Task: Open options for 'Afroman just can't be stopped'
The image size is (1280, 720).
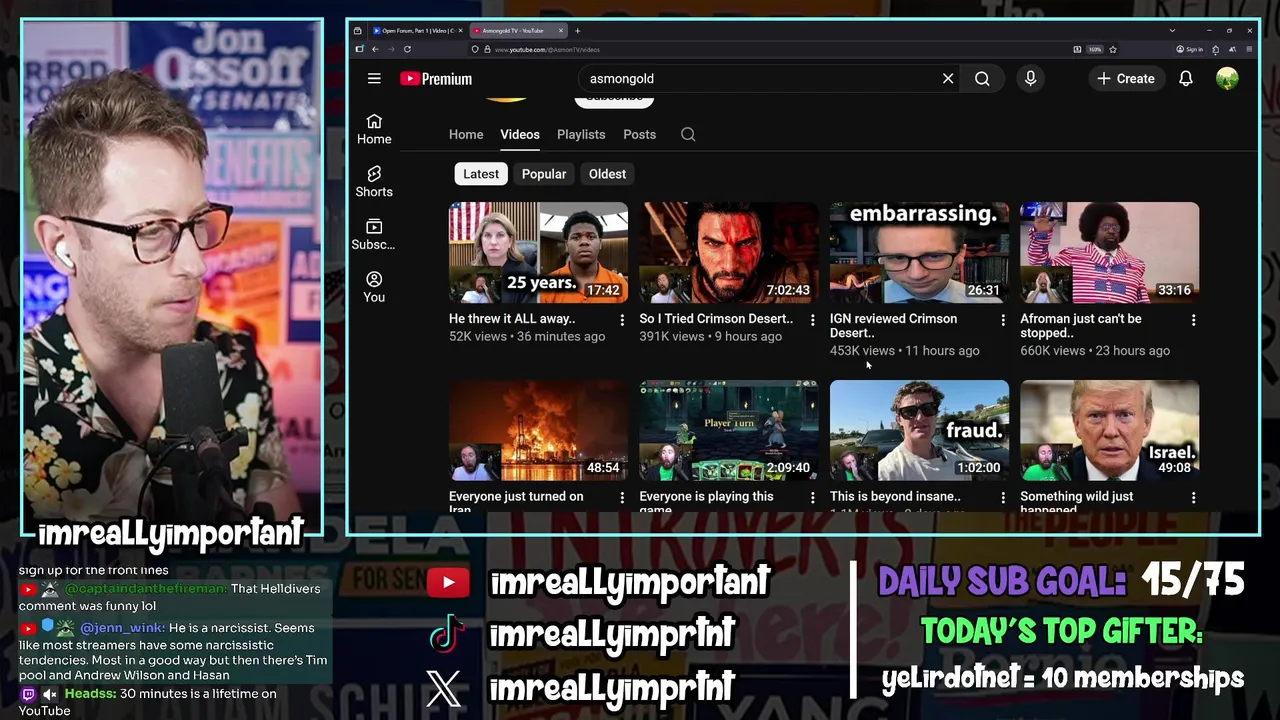Action: point(1193,320)
